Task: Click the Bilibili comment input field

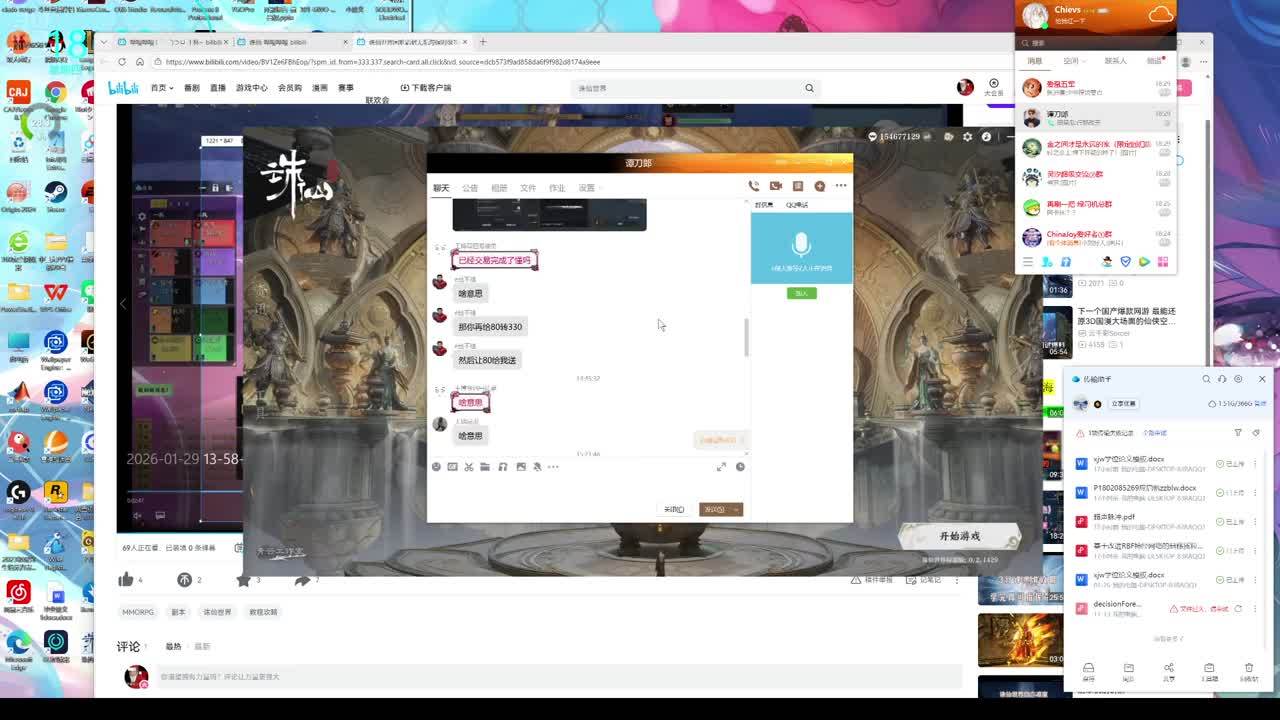Action: tap(558, 677)
